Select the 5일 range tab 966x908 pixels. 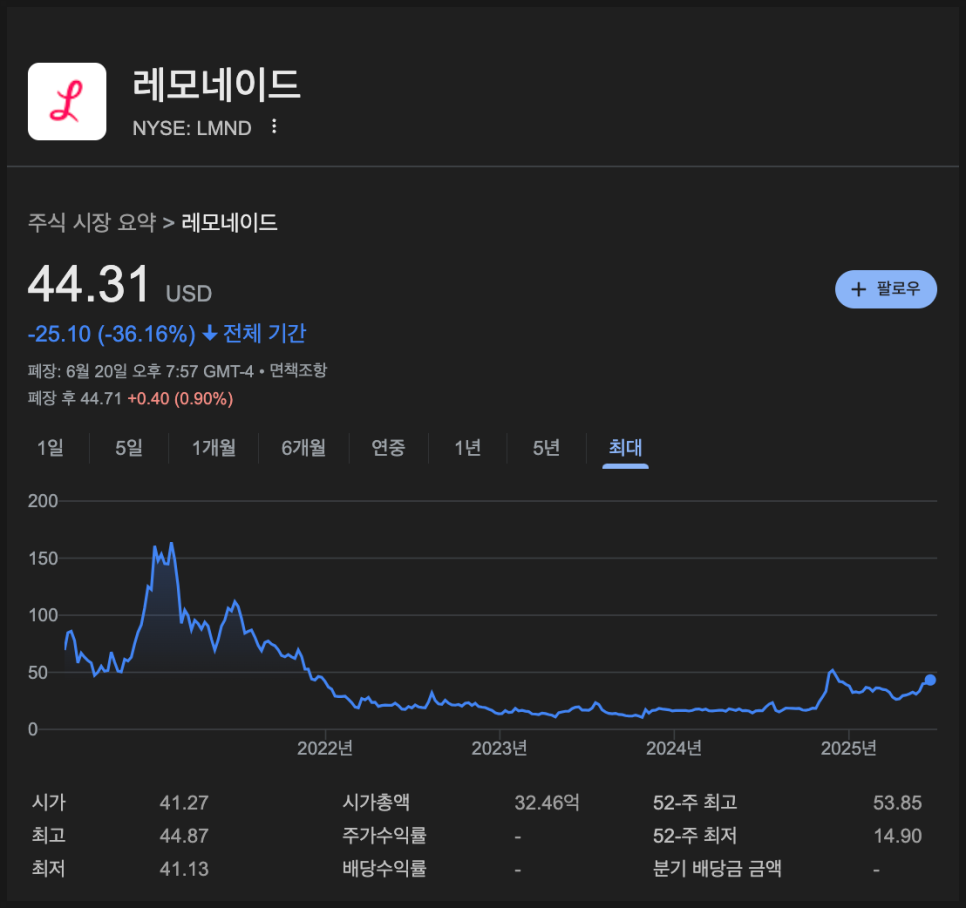129,447
